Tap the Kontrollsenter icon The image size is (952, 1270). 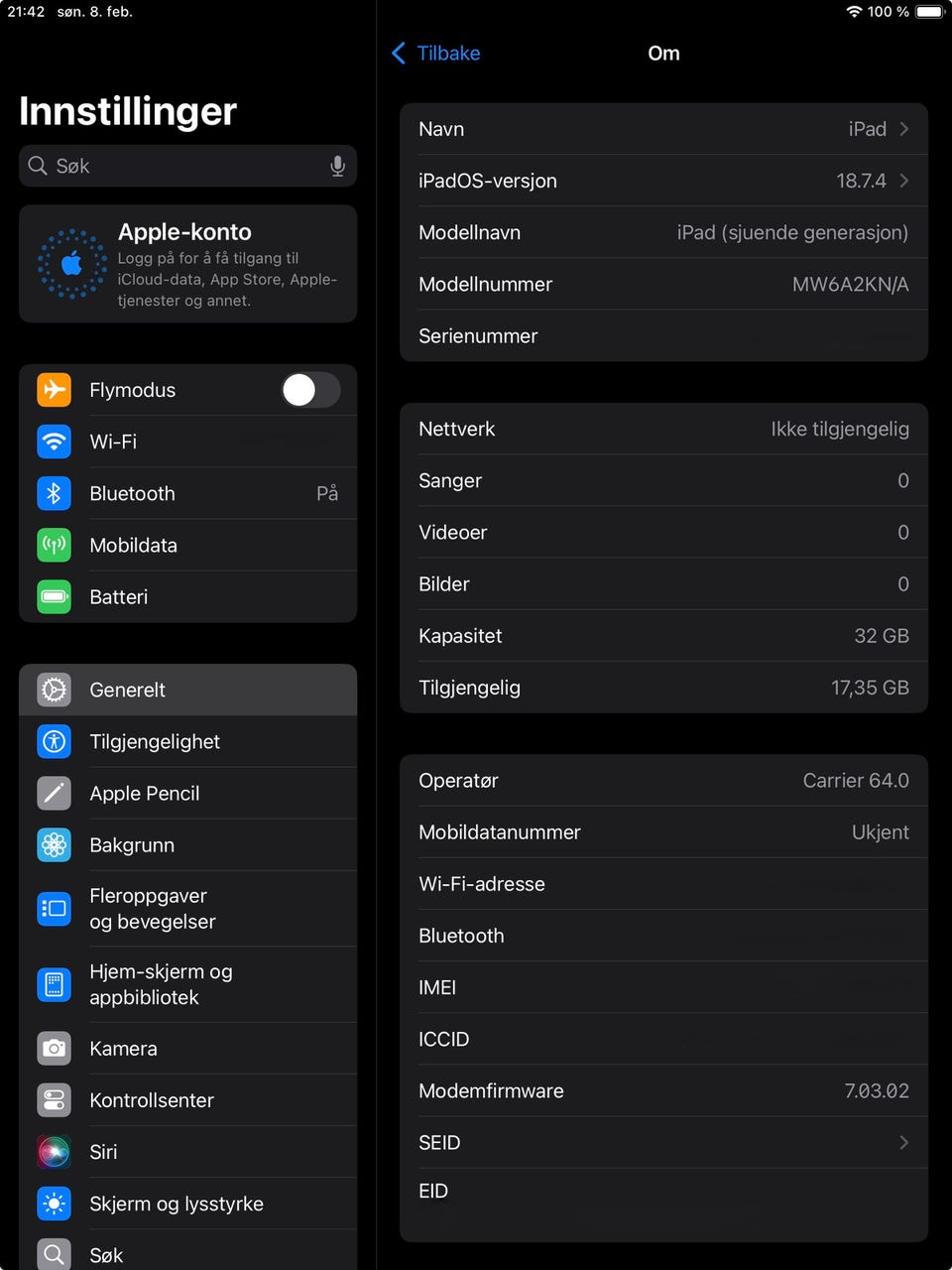(55, 1099)
